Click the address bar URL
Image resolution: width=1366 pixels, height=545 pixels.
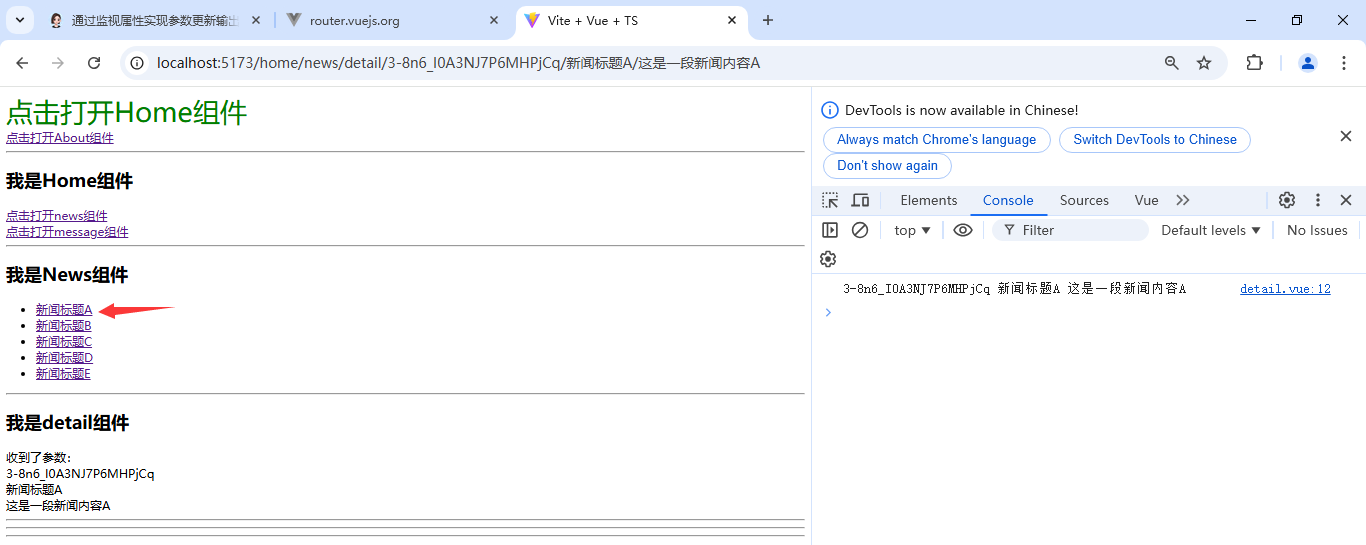click(x=458, y=63)
